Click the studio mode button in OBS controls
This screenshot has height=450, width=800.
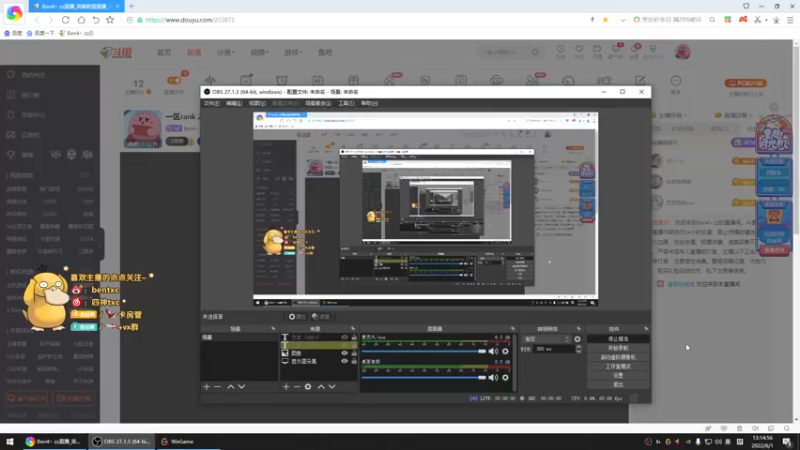pyautogui.click(x=618, y=366)
